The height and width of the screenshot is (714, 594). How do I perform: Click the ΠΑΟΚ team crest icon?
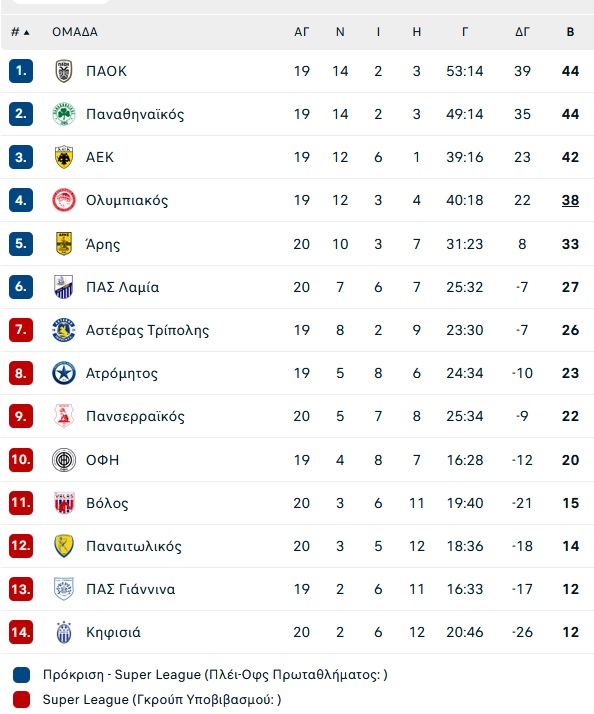pyautogui.click(x=64, y=71)
